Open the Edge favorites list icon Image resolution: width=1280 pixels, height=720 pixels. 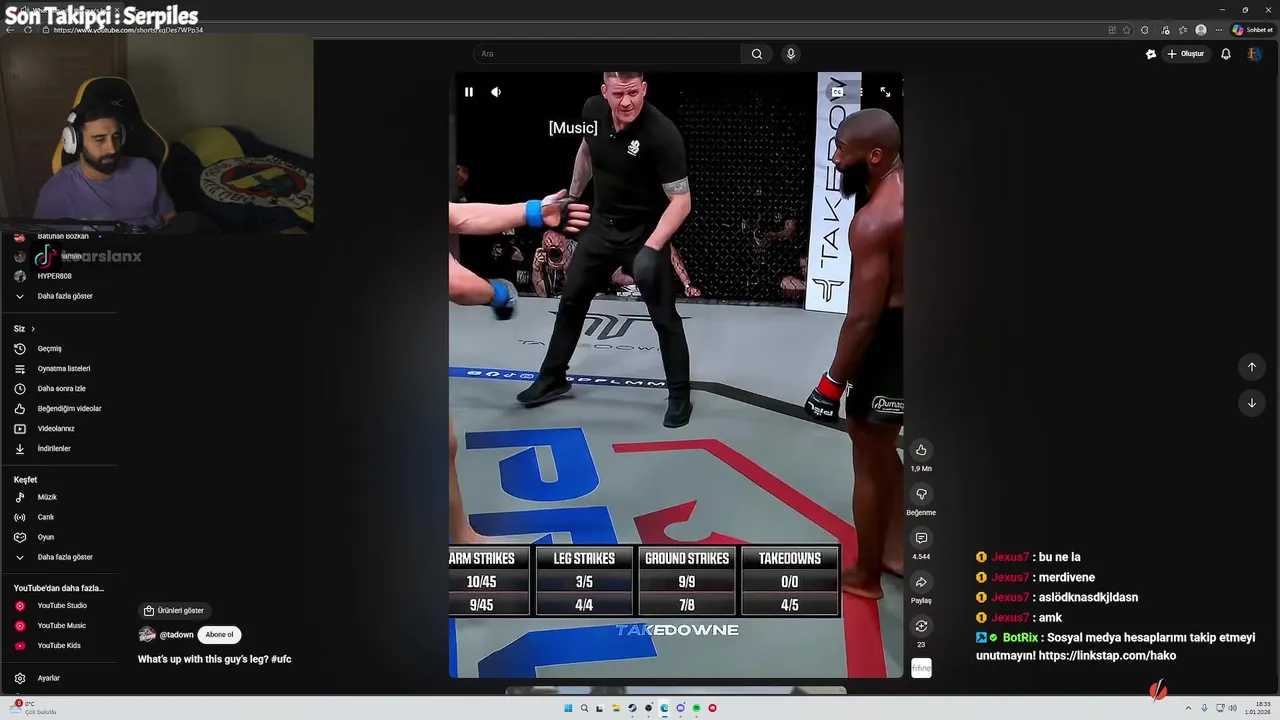point(1183,30)
